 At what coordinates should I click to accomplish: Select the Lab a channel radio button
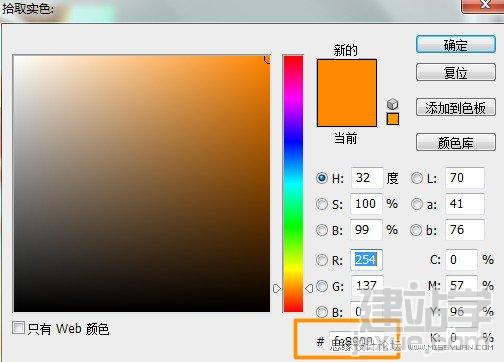point(416,204)
